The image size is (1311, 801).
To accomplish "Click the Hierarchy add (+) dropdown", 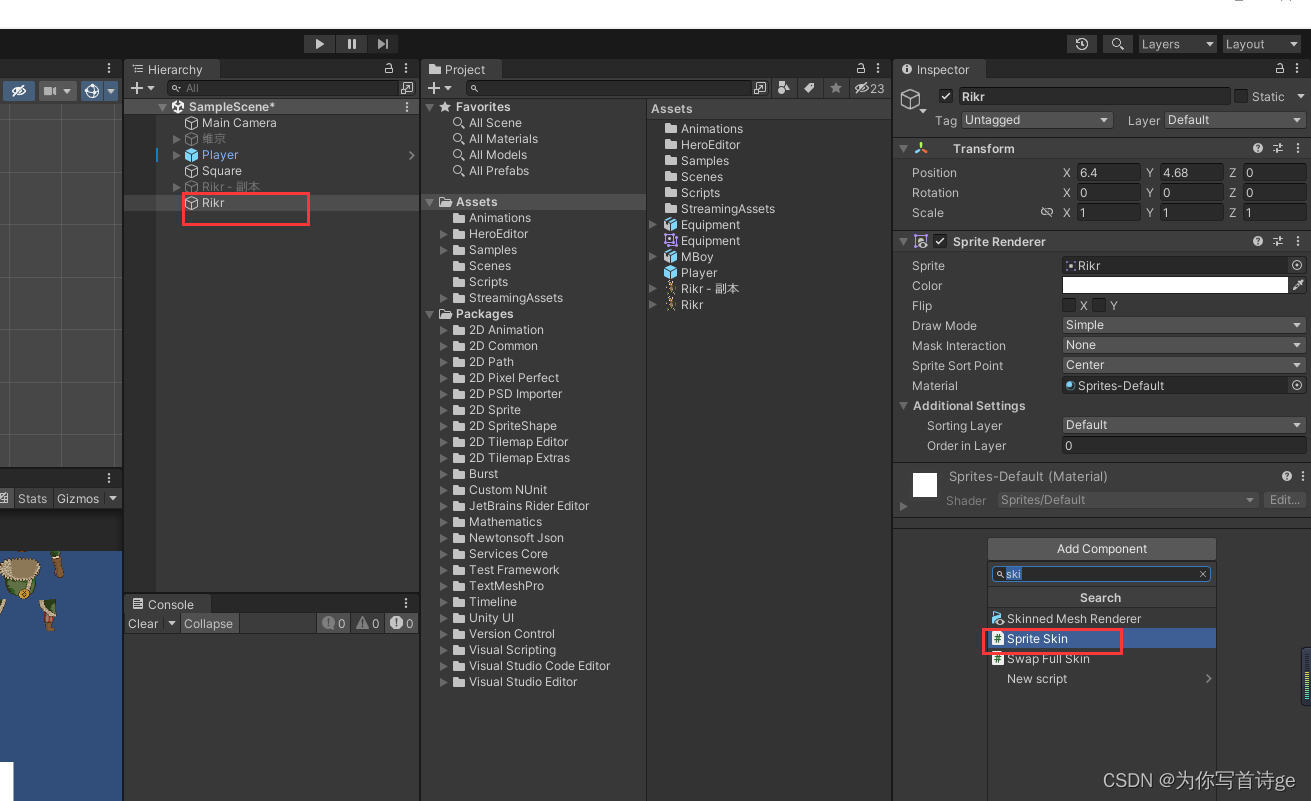I will (143, 88).
